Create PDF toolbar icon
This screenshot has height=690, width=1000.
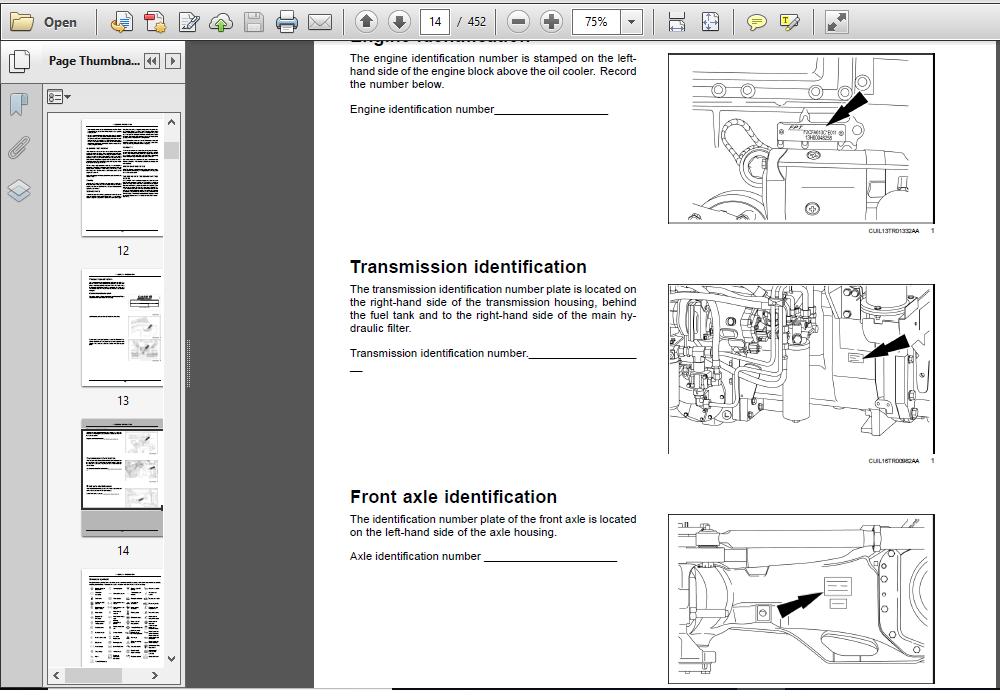coord(154,22)
